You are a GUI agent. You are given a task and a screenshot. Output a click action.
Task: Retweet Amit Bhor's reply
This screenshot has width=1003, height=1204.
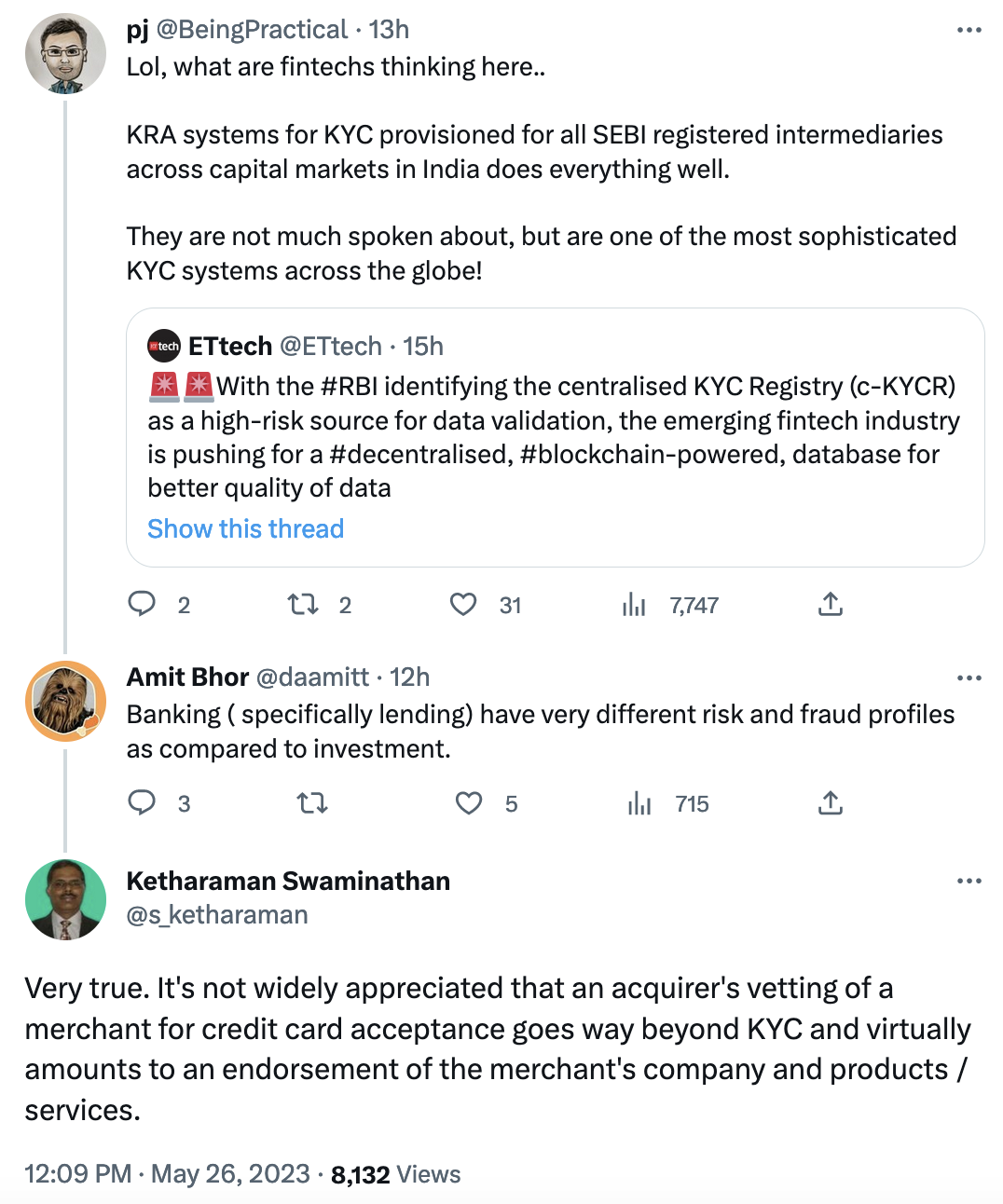311,803
